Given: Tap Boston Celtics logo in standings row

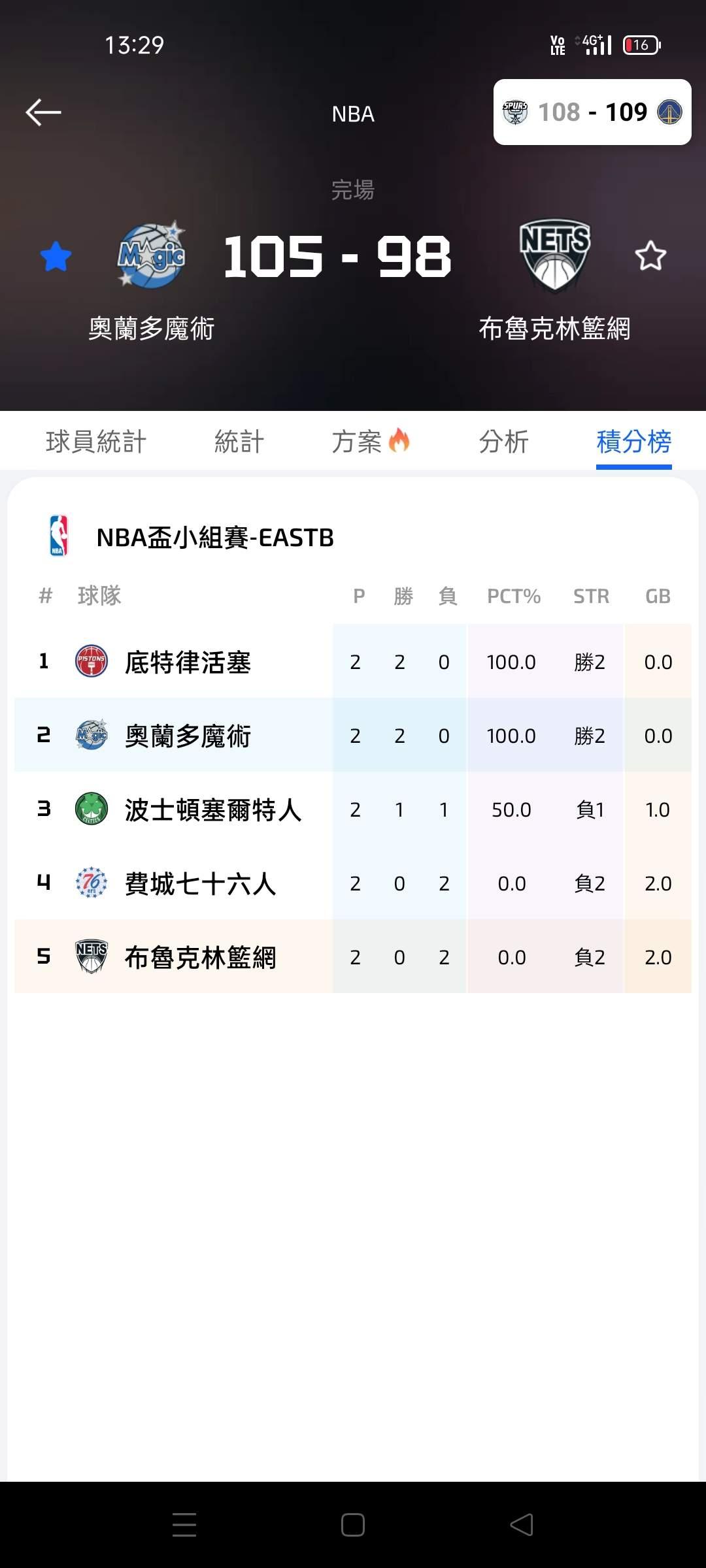Looking at the screenshot, I should pyautogui.click(x=92, y=809).
